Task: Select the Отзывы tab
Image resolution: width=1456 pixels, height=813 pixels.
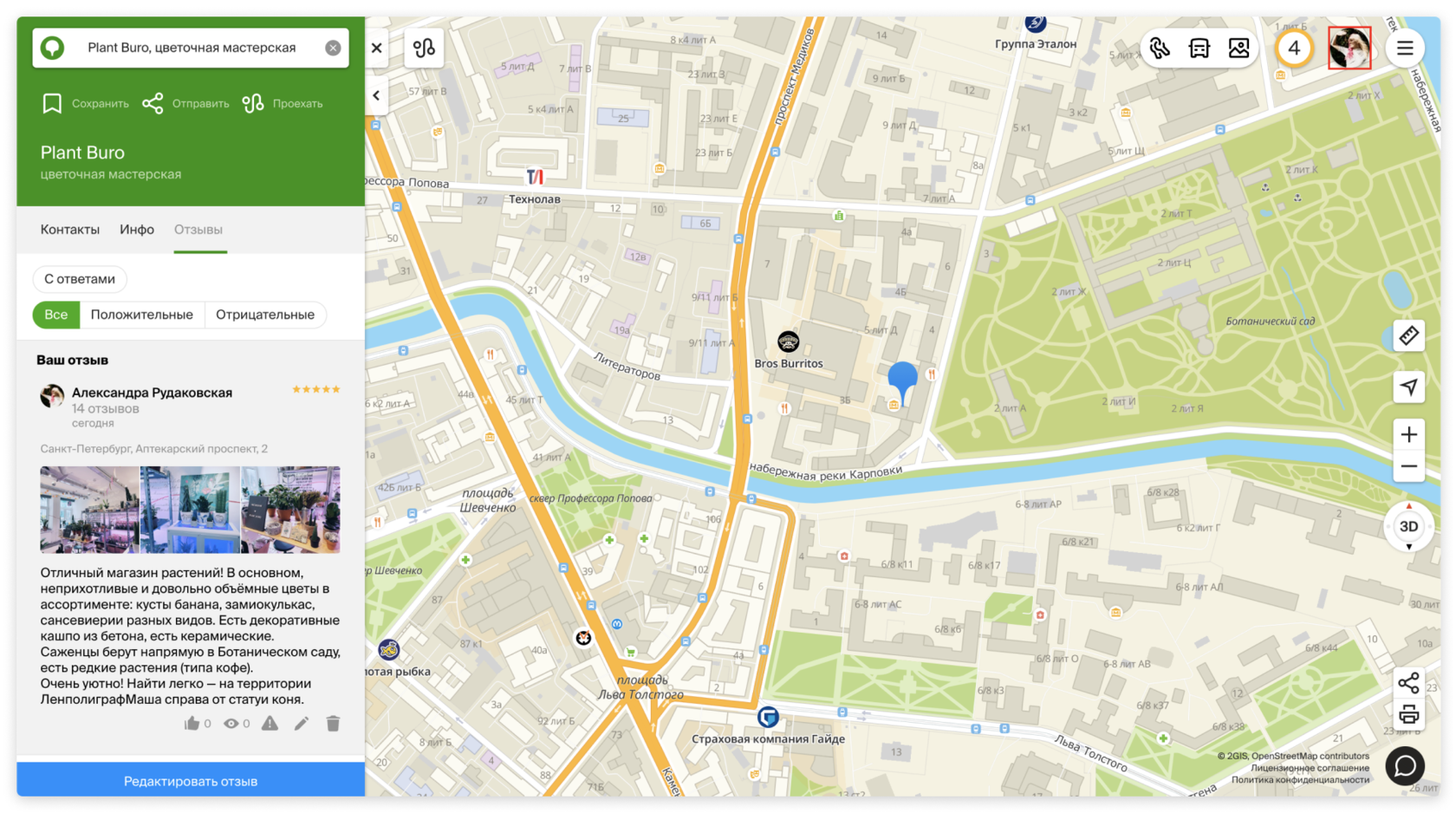Action: click(x=198, y=230)
